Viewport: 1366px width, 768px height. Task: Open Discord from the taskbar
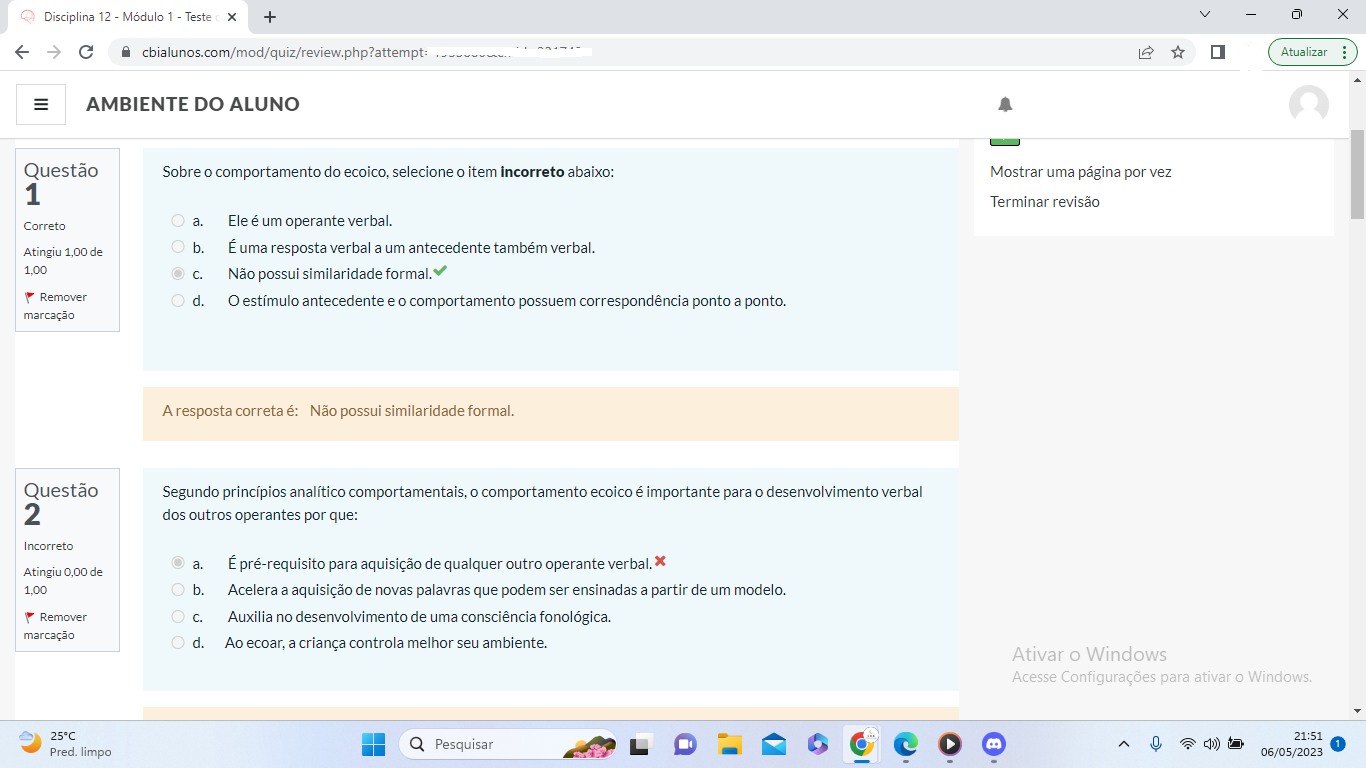tap(993, 744)
